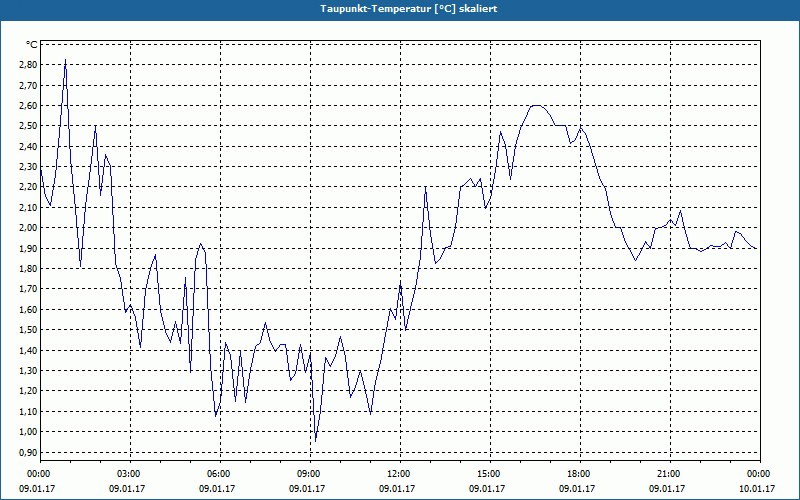Select the 2,70 y-axis label

pos(29,85)
